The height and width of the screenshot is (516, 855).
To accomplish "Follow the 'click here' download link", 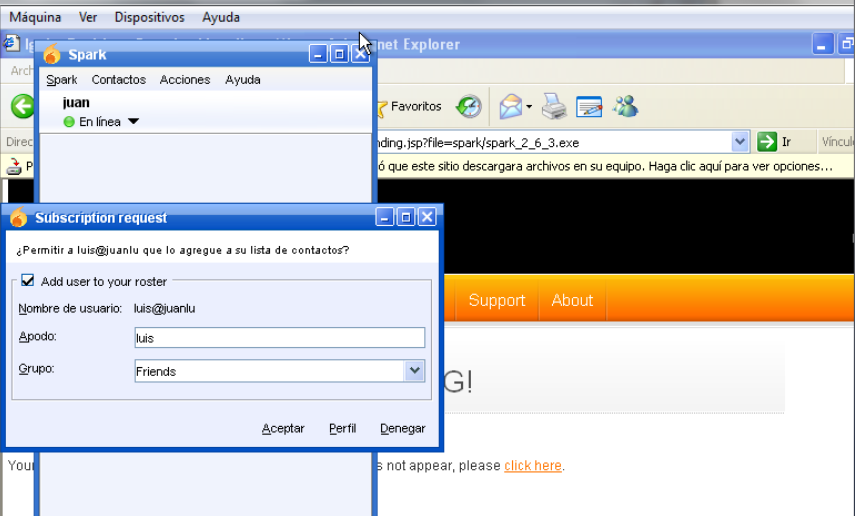I will (x=532, y=466).
